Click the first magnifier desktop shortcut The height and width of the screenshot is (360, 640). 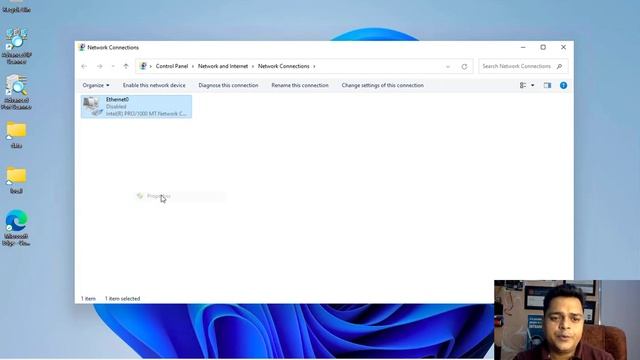point(16,46)
